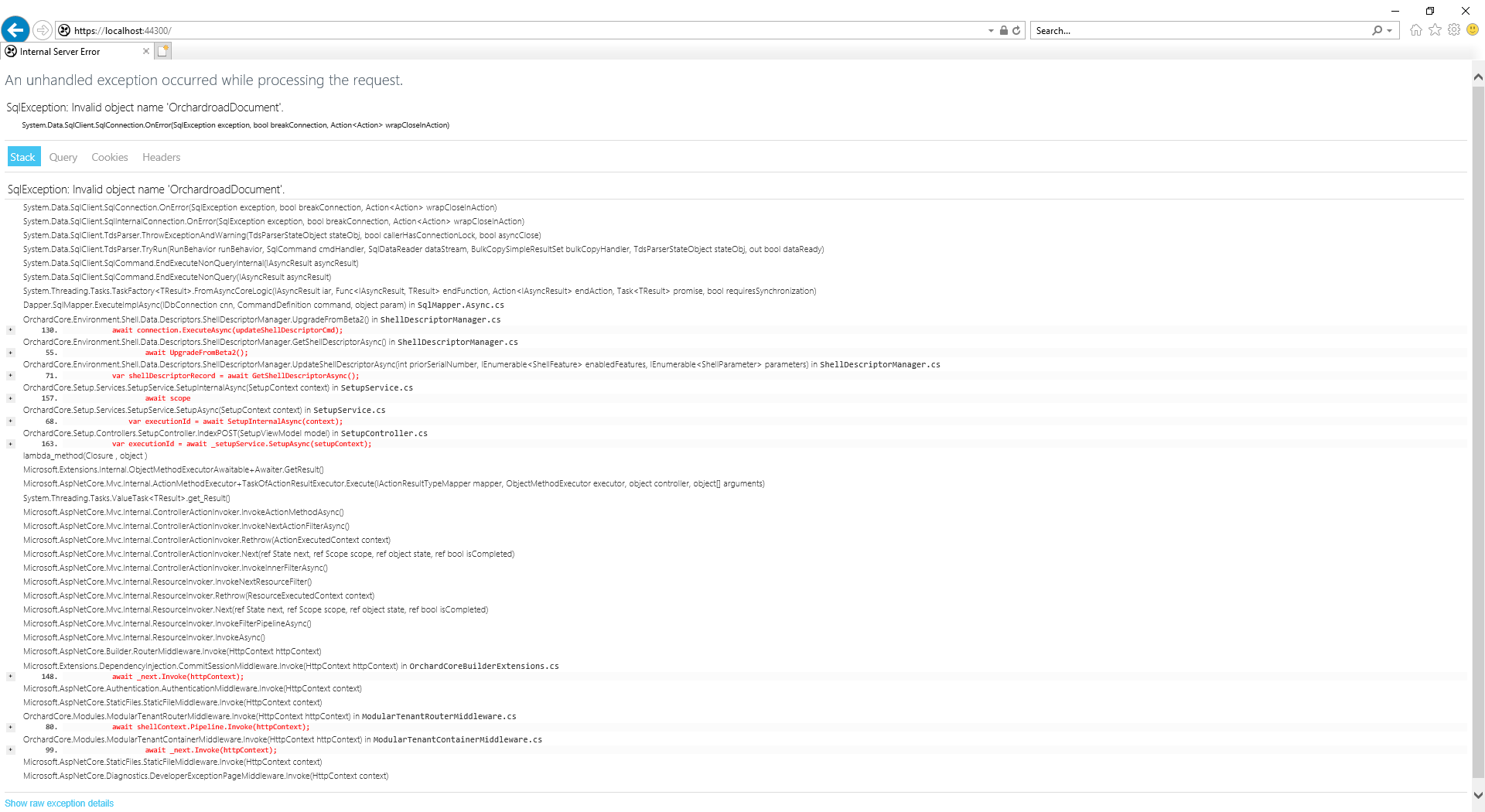Screen dimensions: 1485x812
Task: Open the Home page icon
Action: pyautogui.click(x=1416, y=30)
